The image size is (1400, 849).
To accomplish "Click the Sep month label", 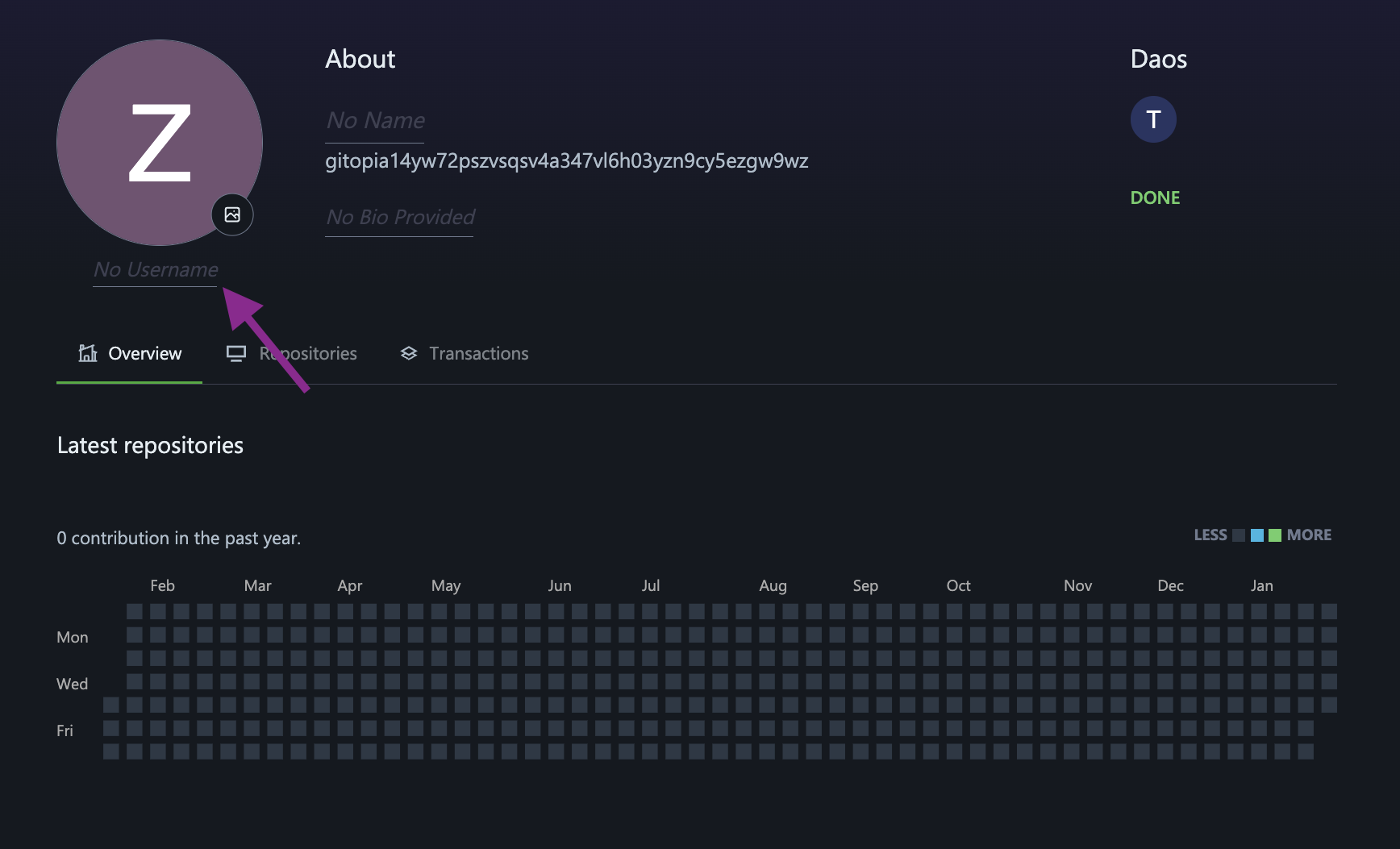I will [x=865, y=585].
